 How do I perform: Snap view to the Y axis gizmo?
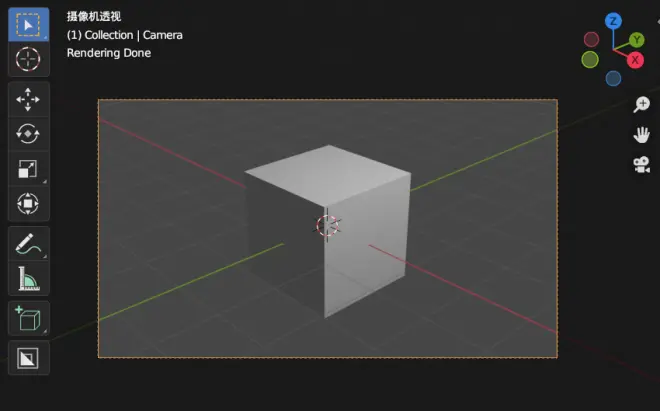(637, 40)
